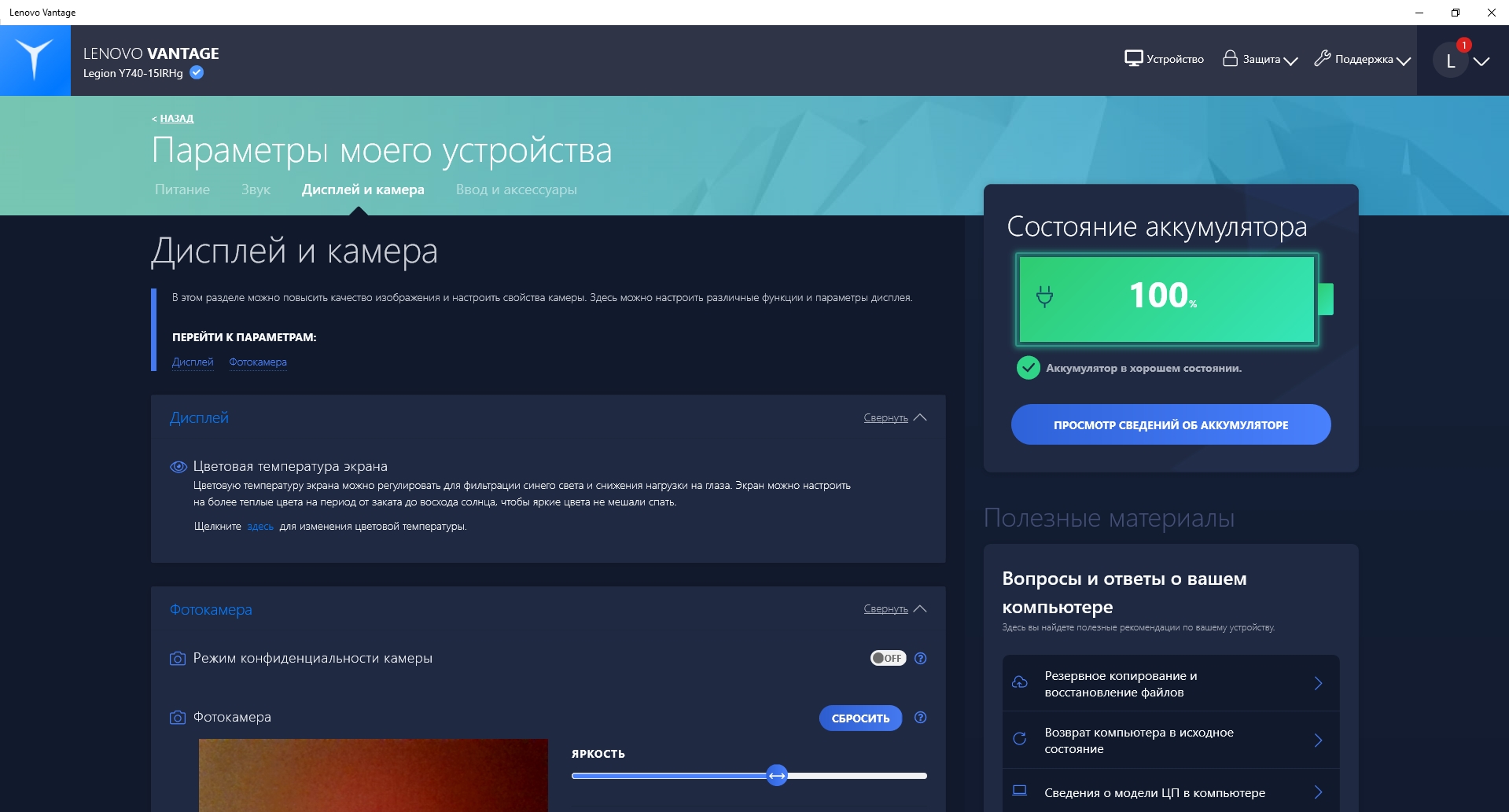Click the monitor icon next to Устройство
The image size is (1509, 812).
1133,59
